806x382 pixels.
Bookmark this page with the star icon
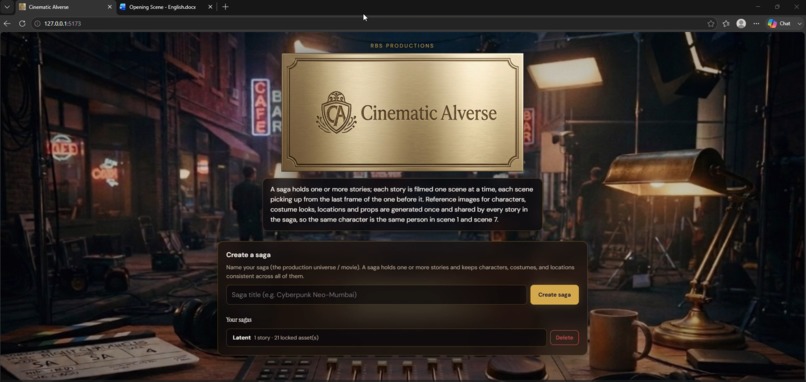[711, 24]
